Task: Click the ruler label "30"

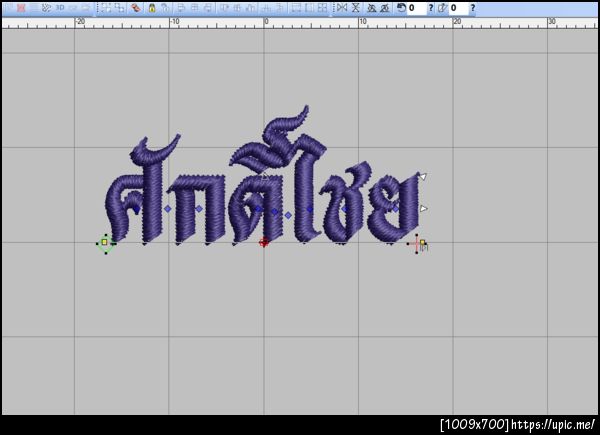Action: [x=552, y=21]
